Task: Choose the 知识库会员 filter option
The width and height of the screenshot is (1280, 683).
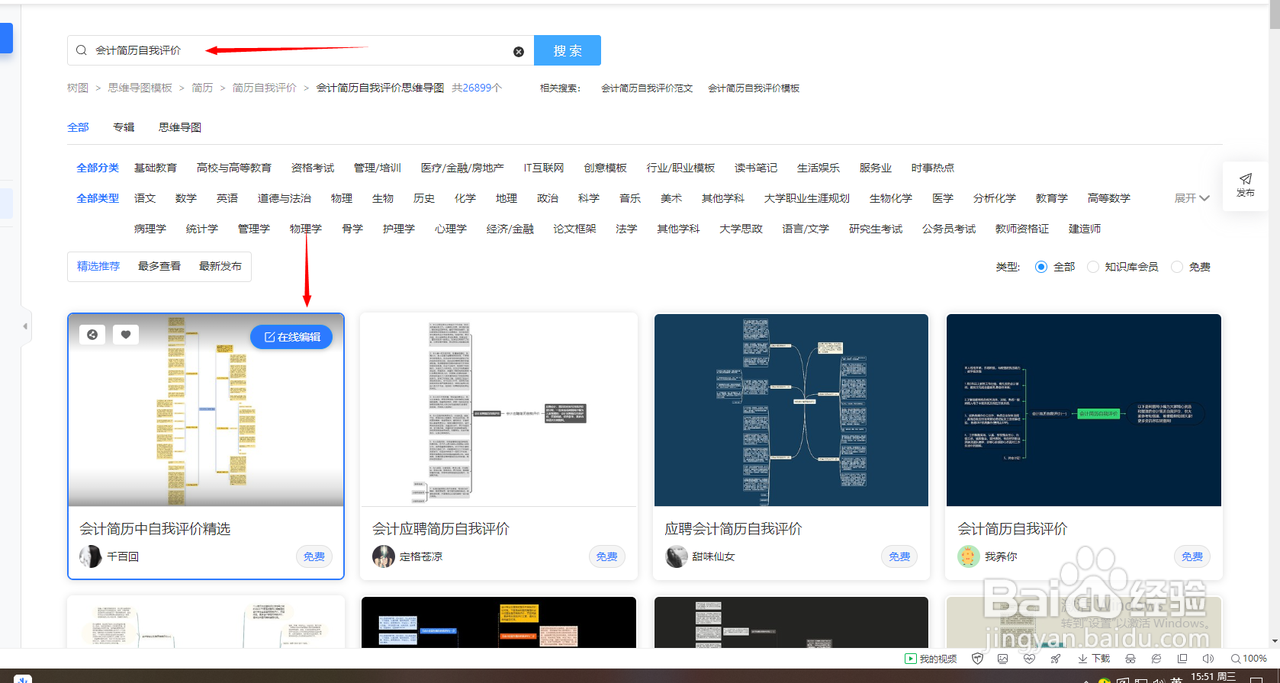Action: click(x=1092, y=266)
